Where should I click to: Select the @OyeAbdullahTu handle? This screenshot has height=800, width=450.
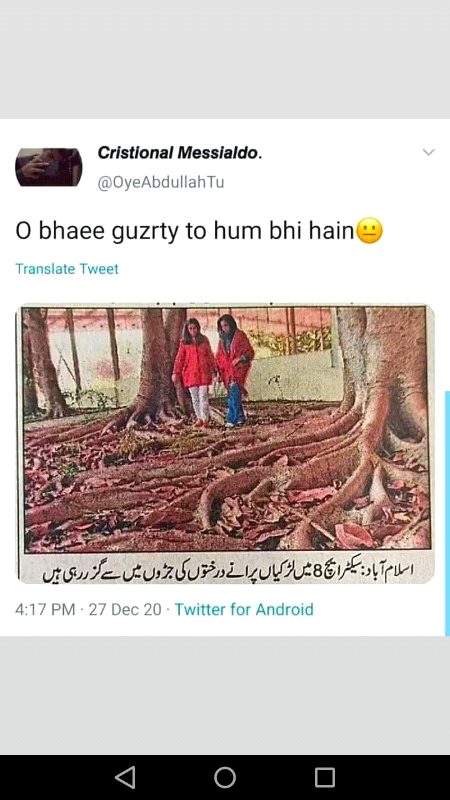point(161,182)
